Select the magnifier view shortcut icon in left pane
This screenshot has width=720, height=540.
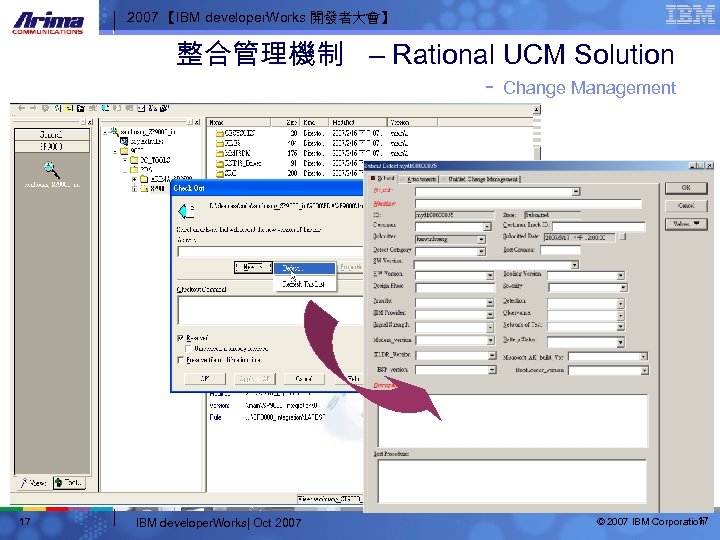click(51, 170)
